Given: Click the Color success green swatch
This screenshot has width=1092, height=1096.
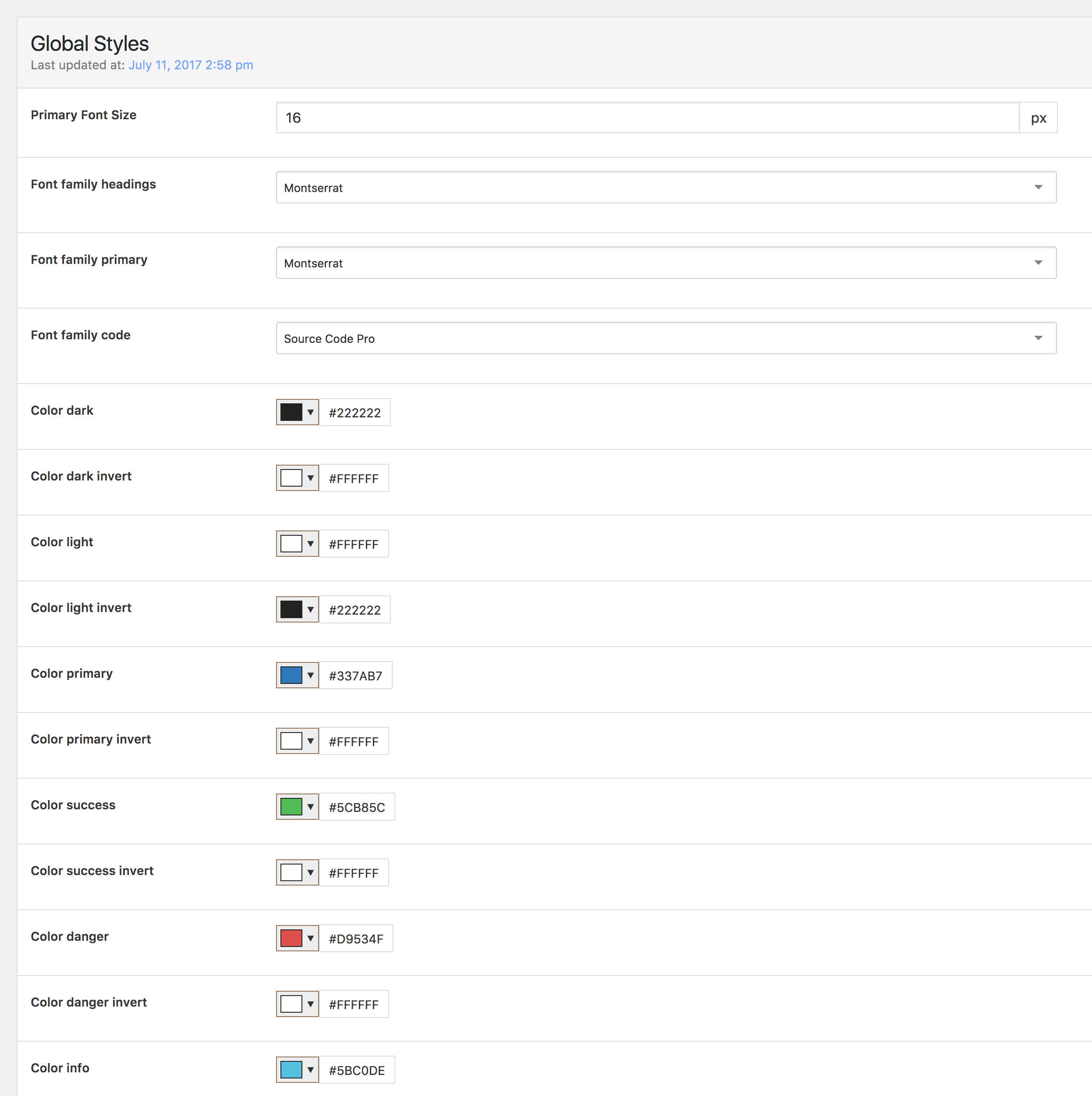Looking at the screenshot, I should [x=297, y=807].
